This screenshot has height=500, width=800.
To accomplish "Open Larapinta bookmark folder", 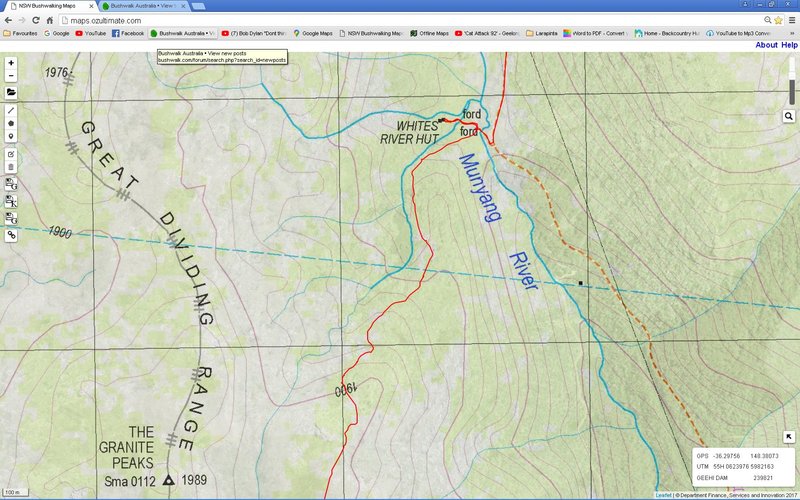I will 542,33.
